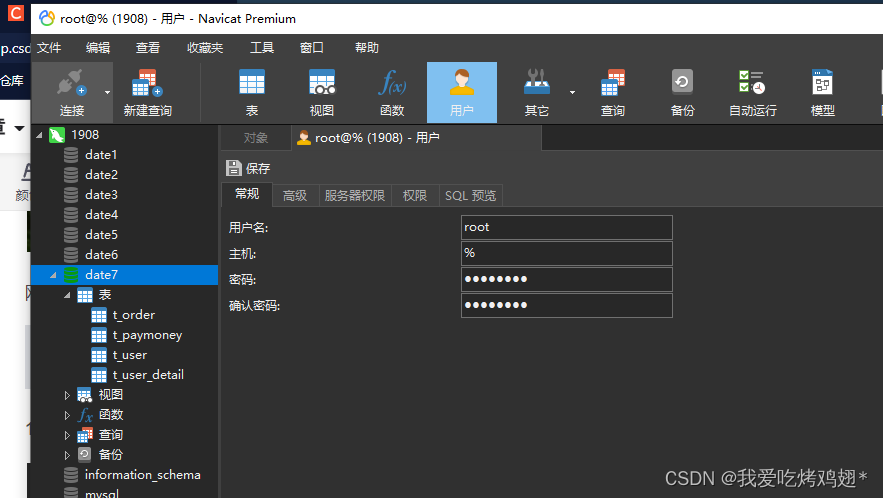Image resolution: width=883 pixels, height=498 pixels.
Task: Open the Automation (自动运行) toolbar icon
Action: pos(752,93)
